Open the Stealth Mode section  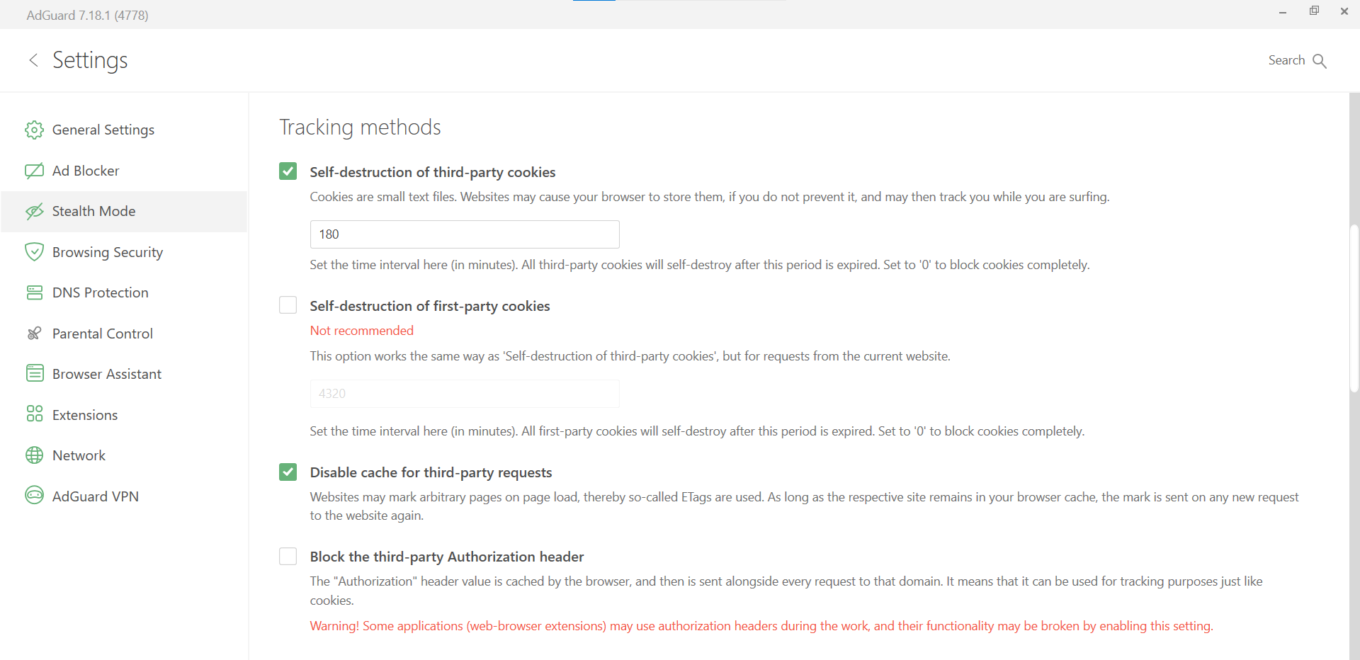[94, 211]
